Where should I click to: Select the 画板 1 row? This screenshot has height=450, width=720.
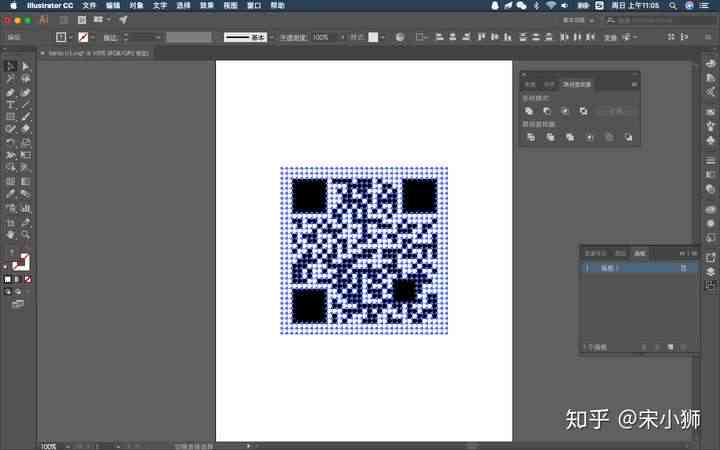coord(639,268)
